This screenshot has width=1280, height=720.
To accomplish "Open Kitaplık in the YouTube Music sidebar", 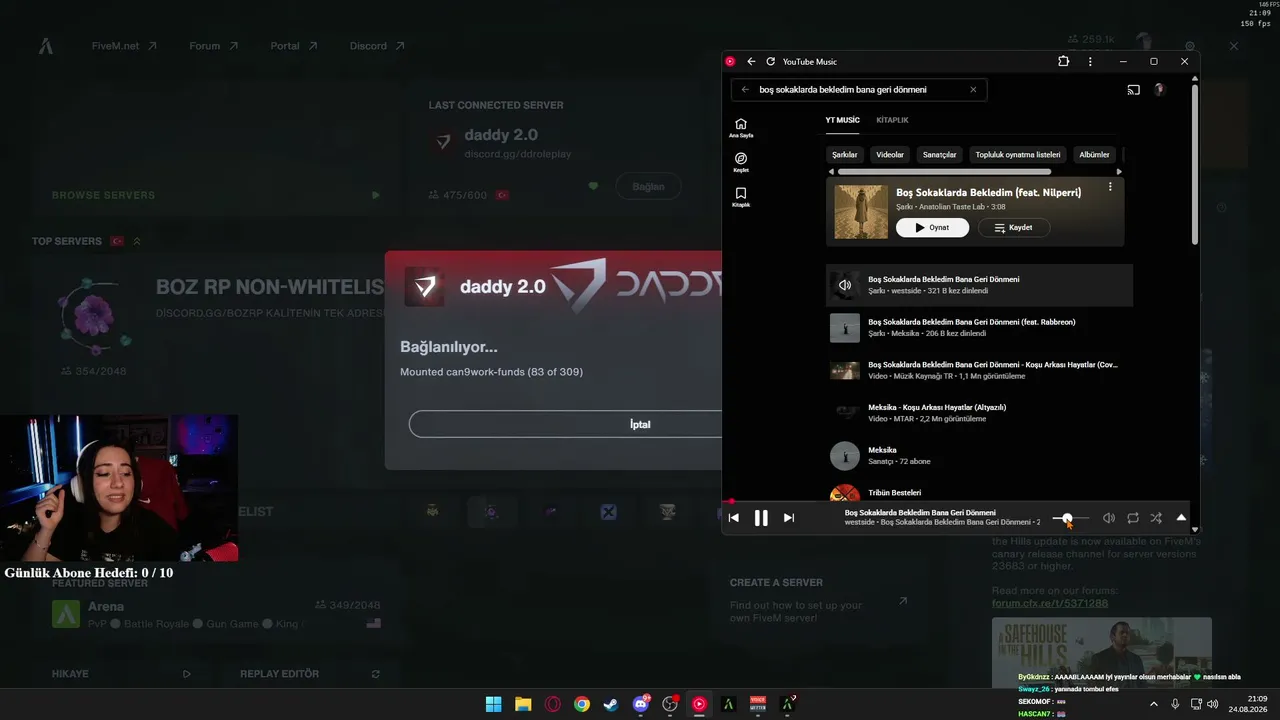I will coord(741,197).
